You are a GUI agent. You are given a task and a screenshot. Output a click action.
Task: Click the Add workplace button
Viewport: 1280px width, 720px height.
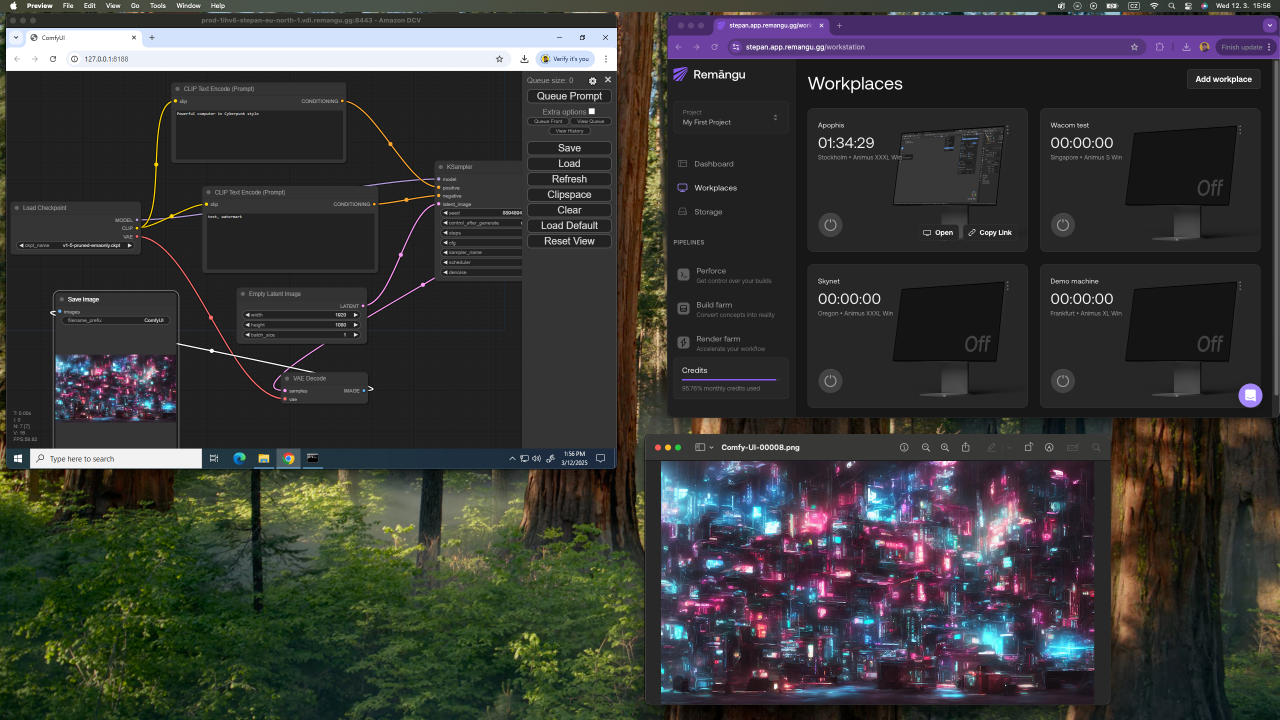pos(1223,79)
